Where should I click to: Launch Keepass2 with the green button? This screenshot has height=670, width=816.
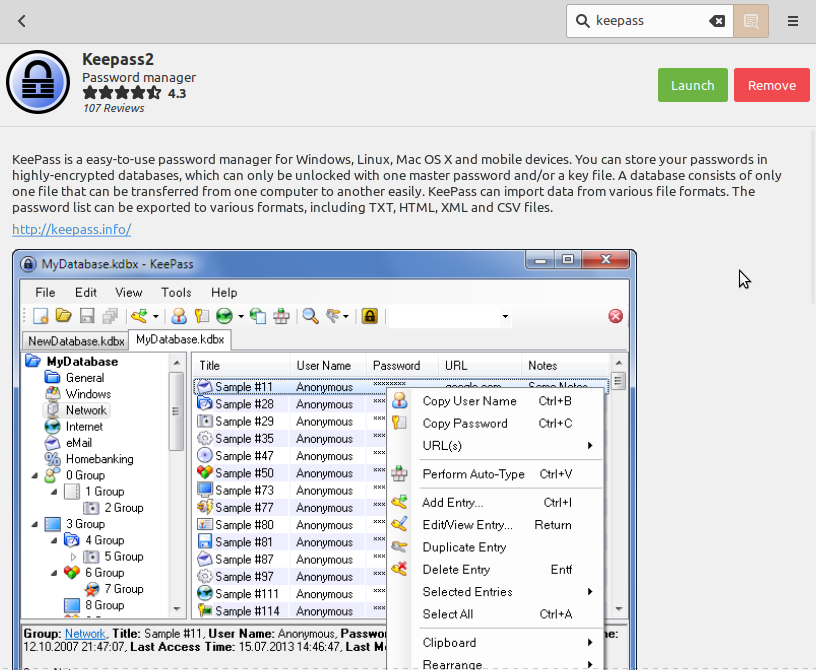click(692, 85)
